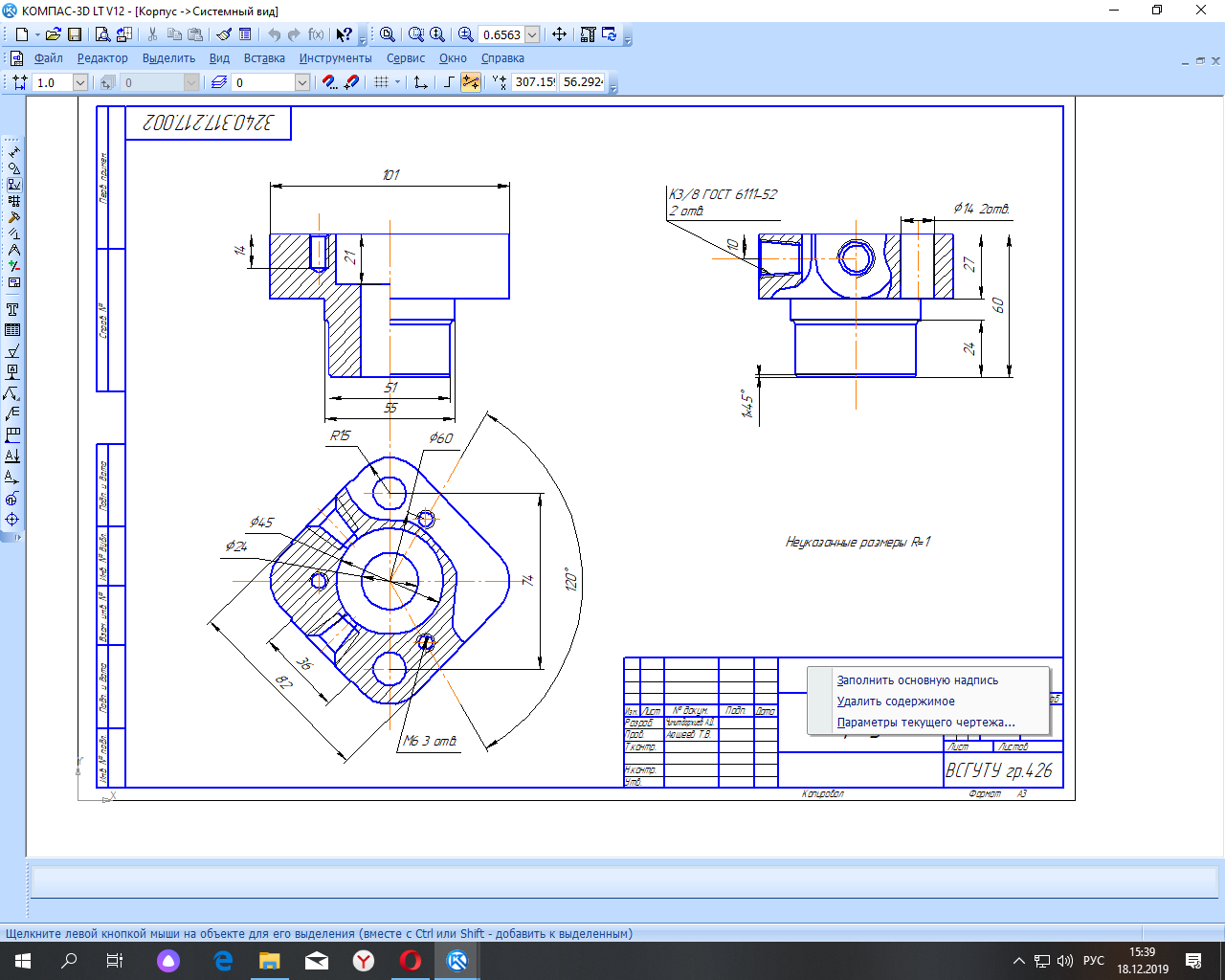Select the Table insert tool in the left panel
This screenshot has width=1225, height=980.
pyautogui.click(x=12, y=330)
